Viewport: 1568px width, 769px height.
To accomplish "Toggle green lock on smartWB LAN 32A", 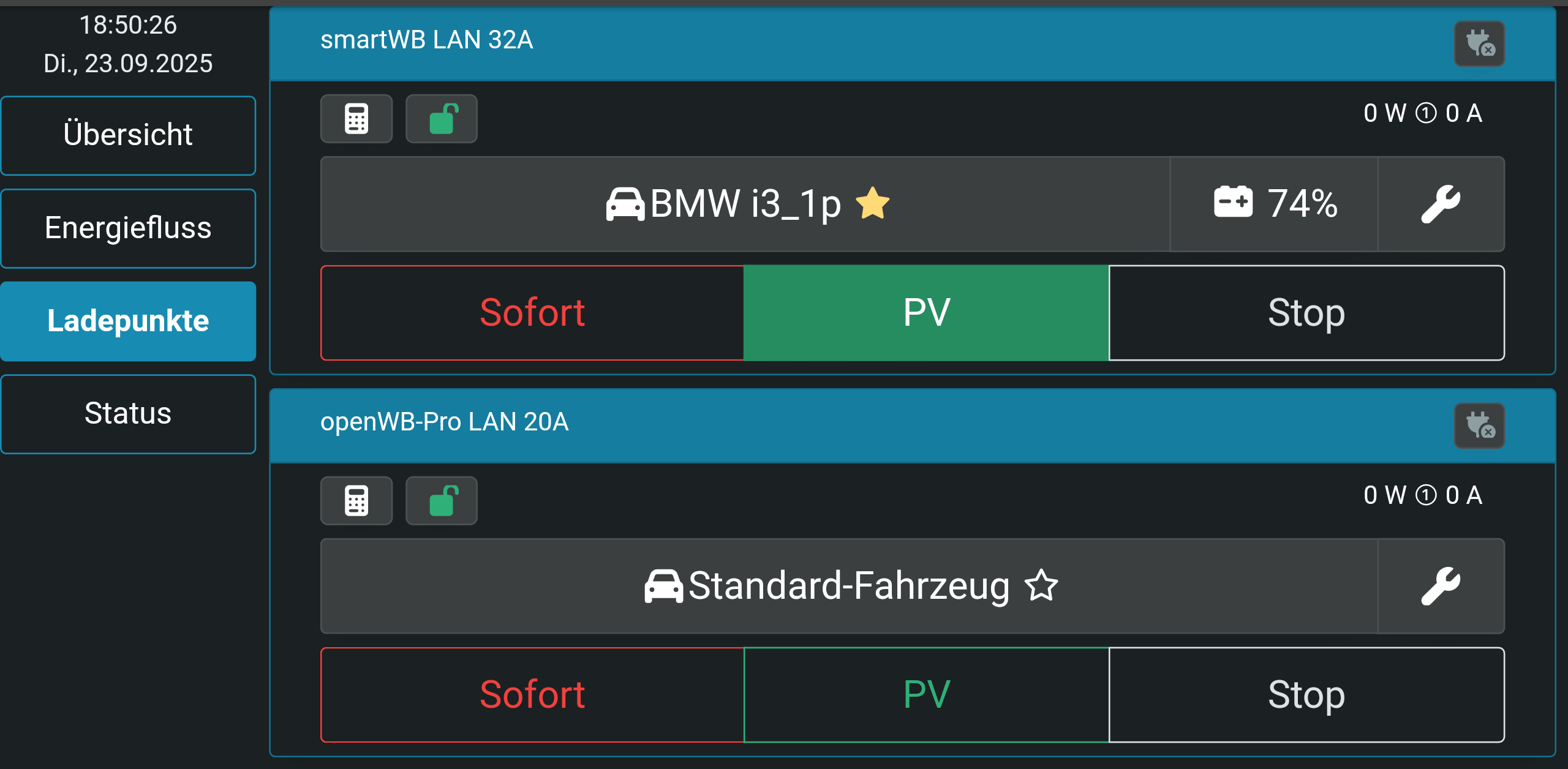I will click(442, 119).
